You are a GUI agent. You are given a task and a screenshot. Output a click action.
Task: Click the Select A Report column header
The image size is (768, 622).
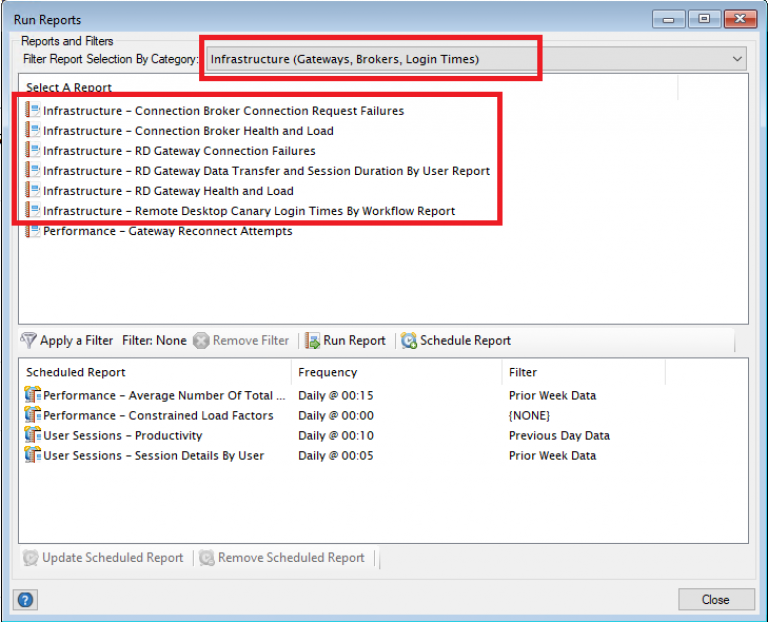pyautogui.click(x=69, y=88)
